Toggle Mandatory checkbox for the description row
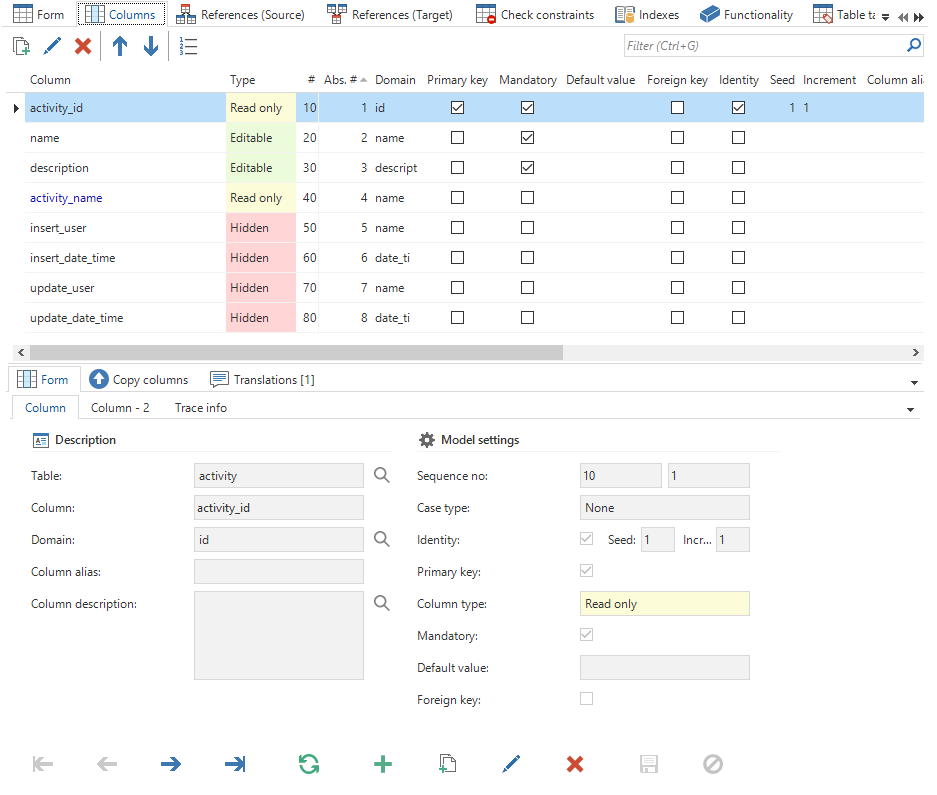 (527, 168)
